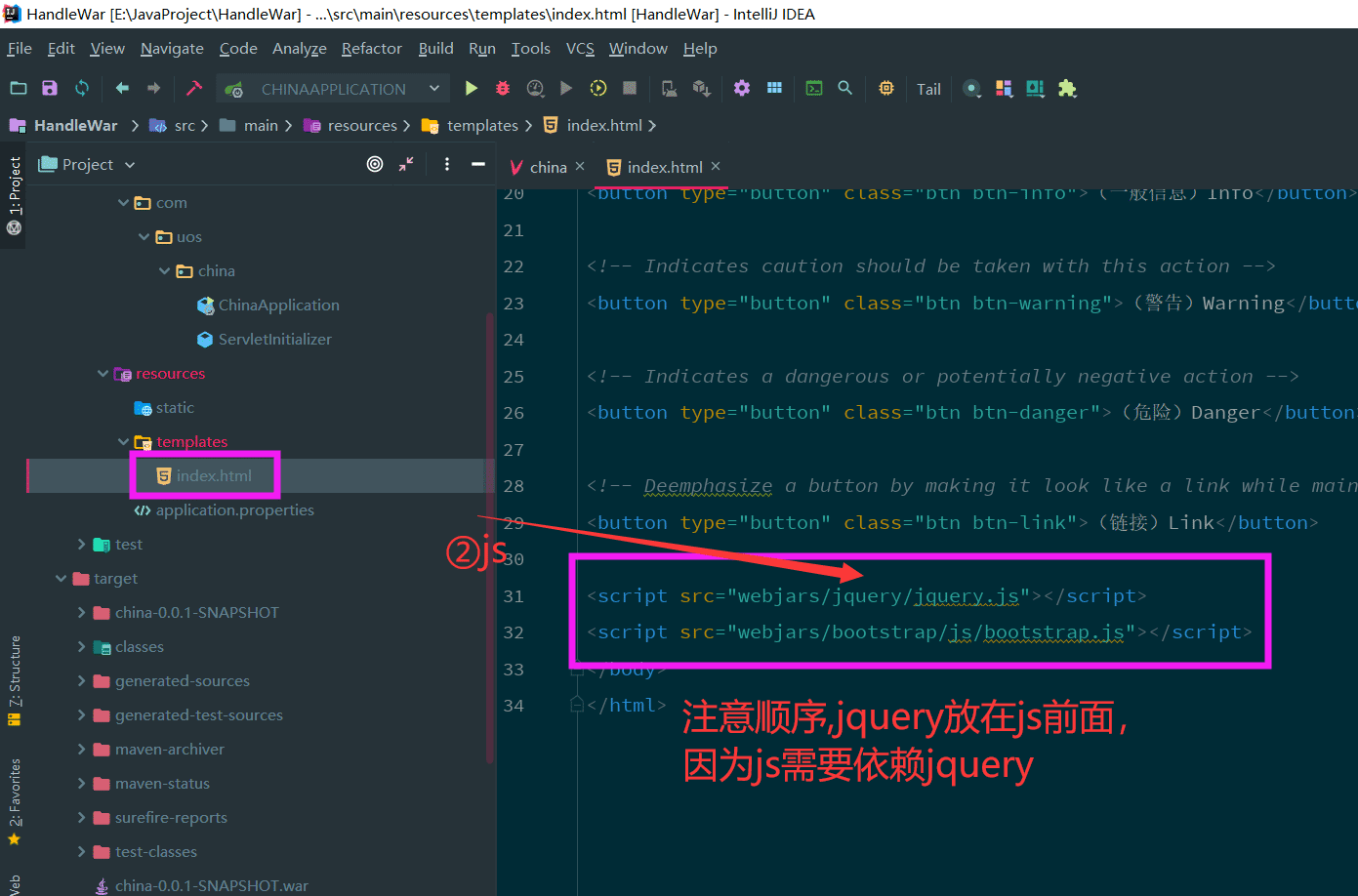The width and height of the screenshot is (1358, 896).
Task: Open the Refactor menu
Action: click(371, 48)
